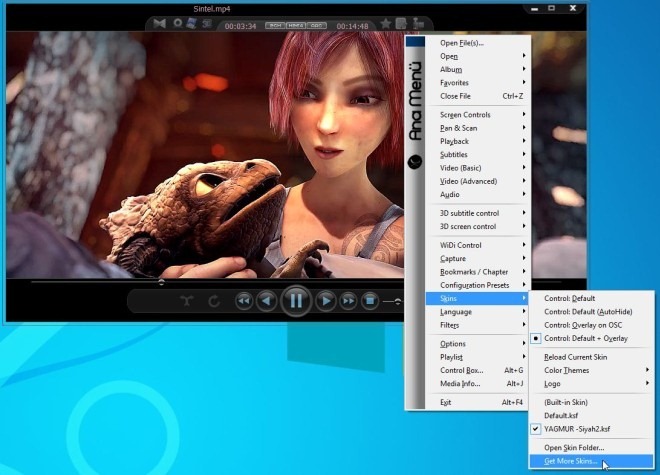Screen dimensions: 660x475
Task: Click Open Skin Folder... entry
Action: [573, 447]
